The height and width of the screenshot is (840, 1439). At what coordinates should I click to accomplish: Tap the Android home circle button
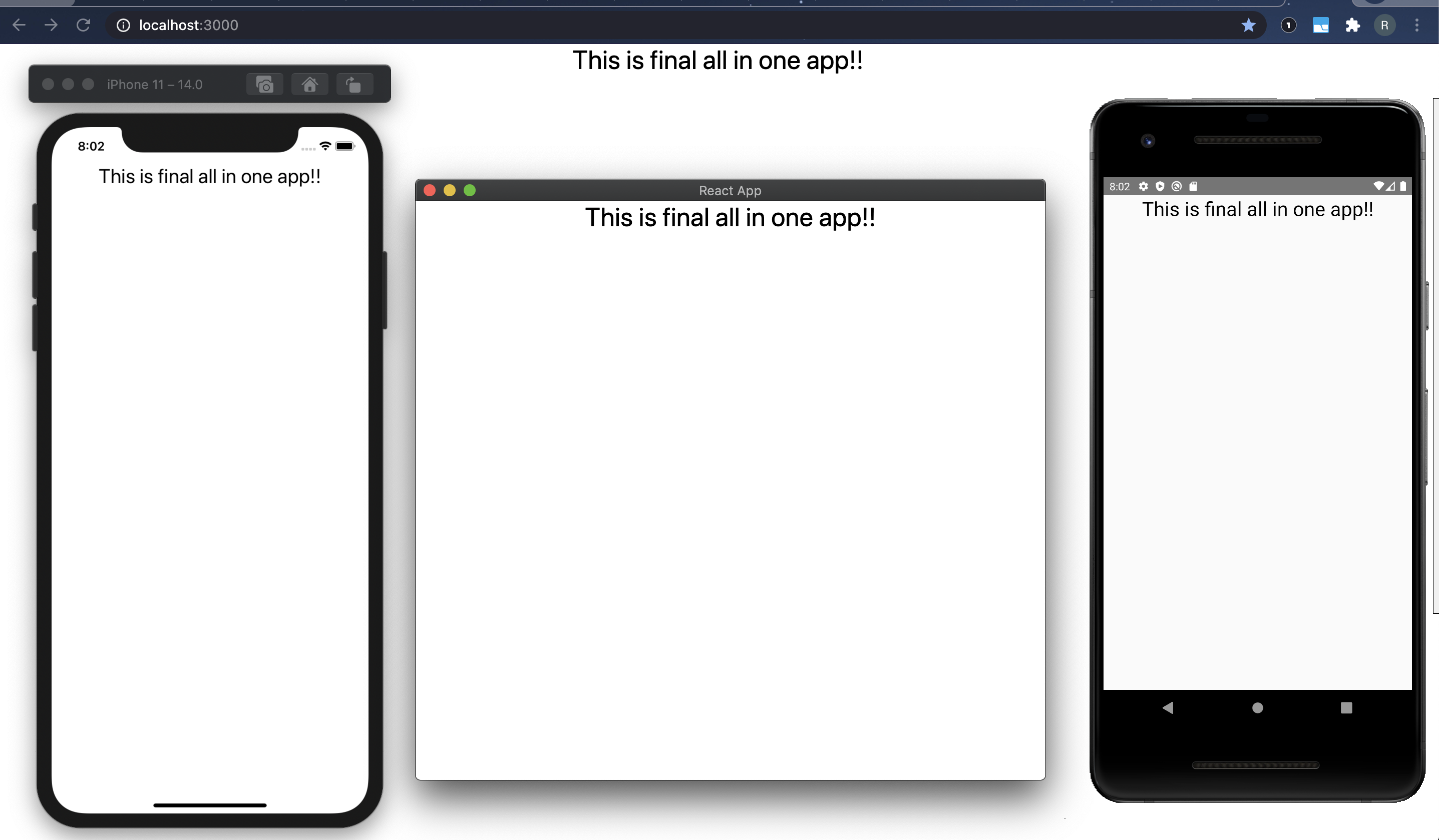pos(1257,707)
